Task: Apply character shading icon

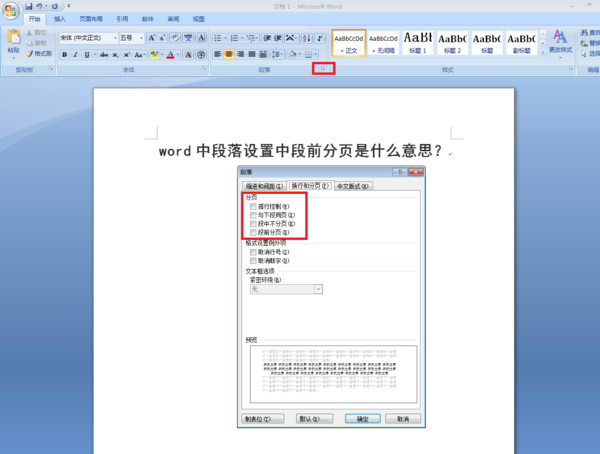Action: coord(188,55)
